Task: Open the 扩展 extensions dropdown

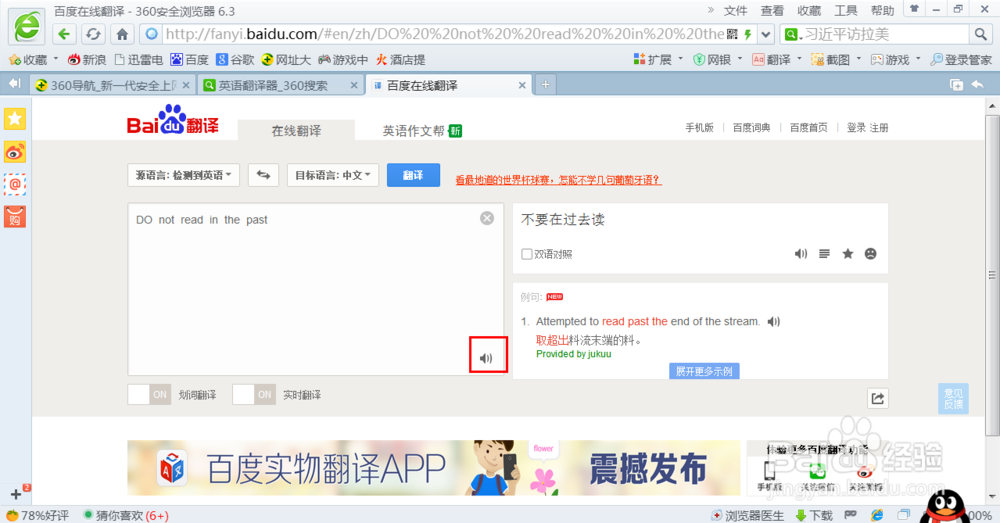Action: (x=658, y=59)
